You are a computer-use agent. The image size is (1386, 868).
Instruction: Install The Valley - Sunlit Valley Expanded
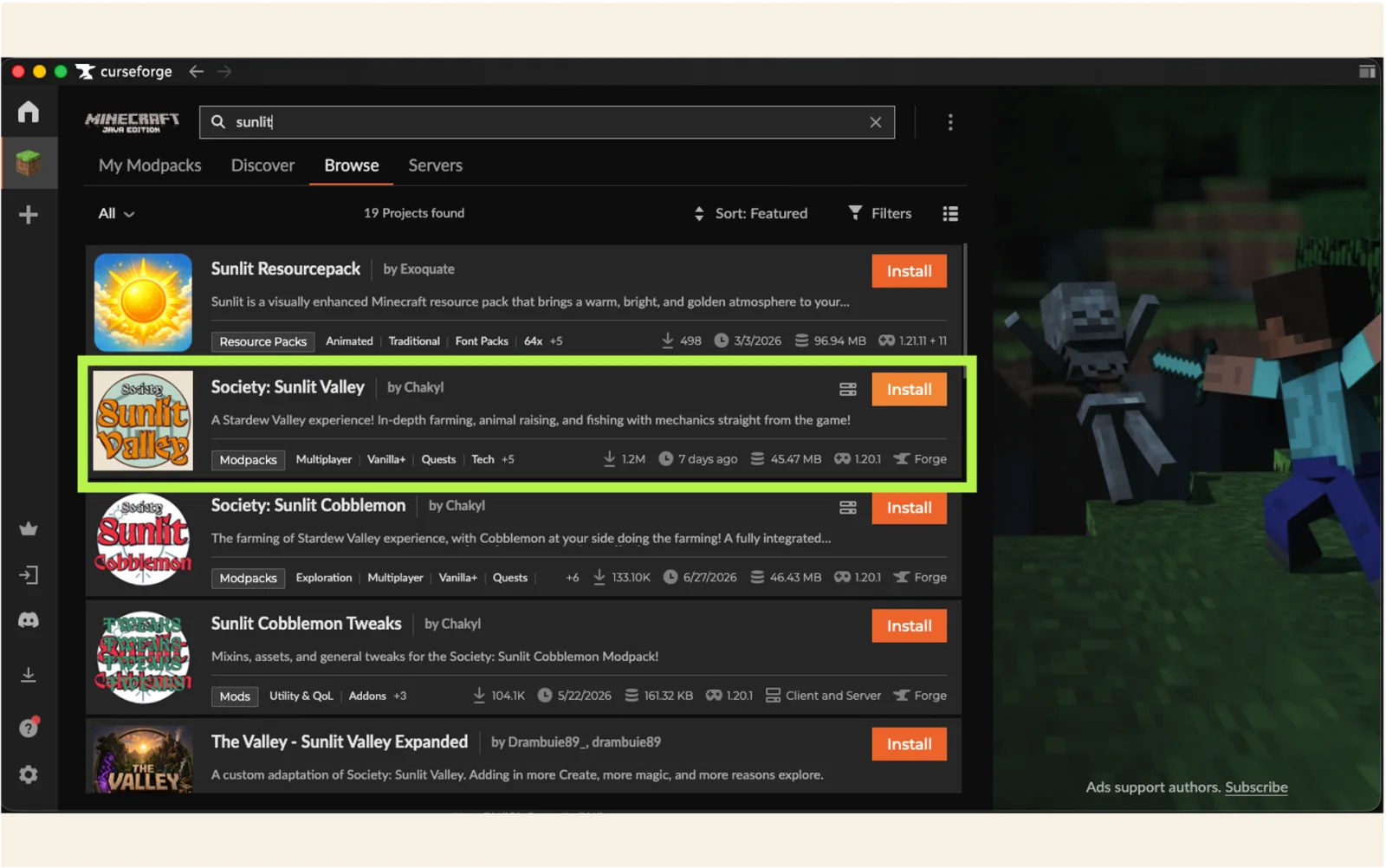pos(909,744)
